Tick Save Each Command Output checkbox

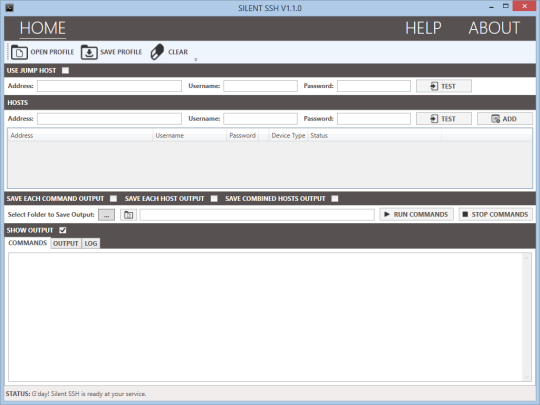(x=113, y=198)
